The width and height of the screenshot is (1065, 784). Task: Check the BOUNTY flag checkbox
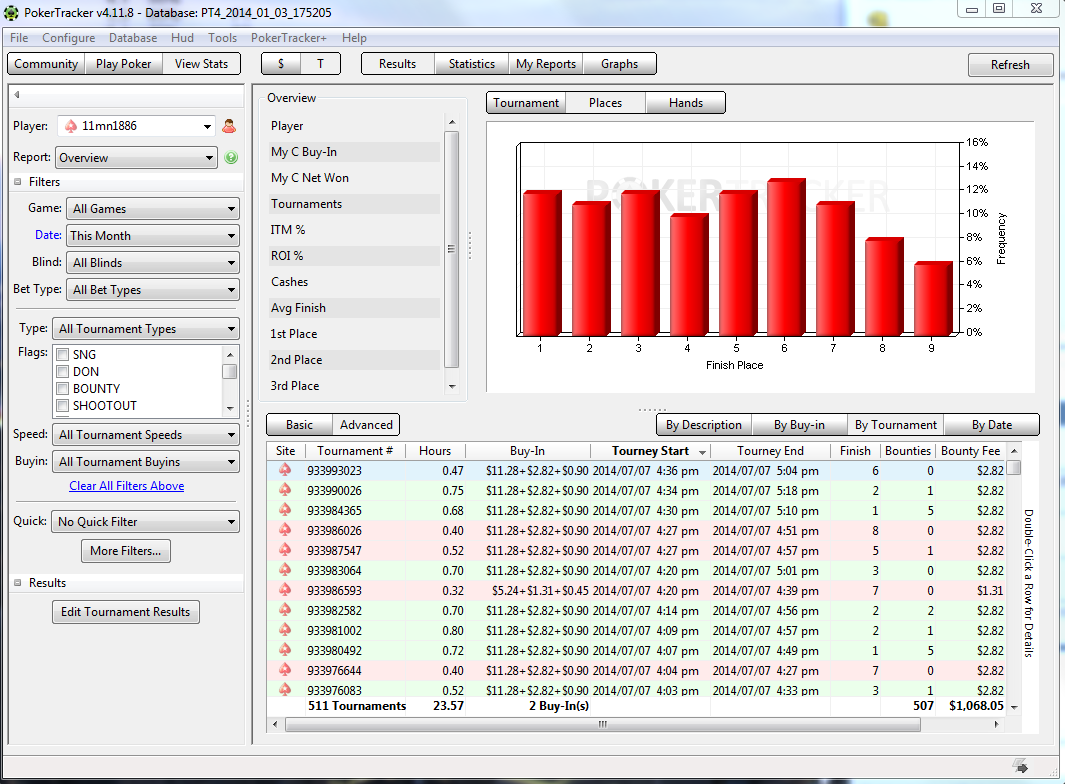(63, 389)
